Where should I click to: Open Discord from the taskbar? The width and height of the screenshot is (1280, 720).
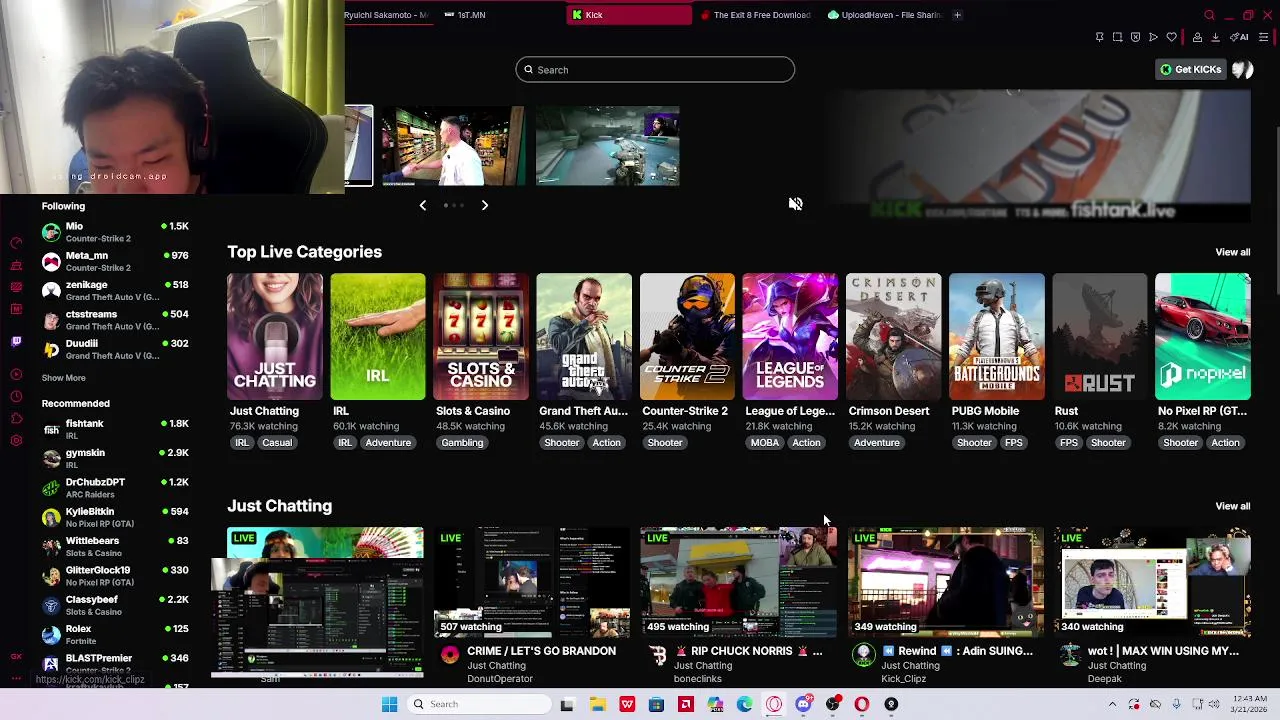[x=804, y=704]
